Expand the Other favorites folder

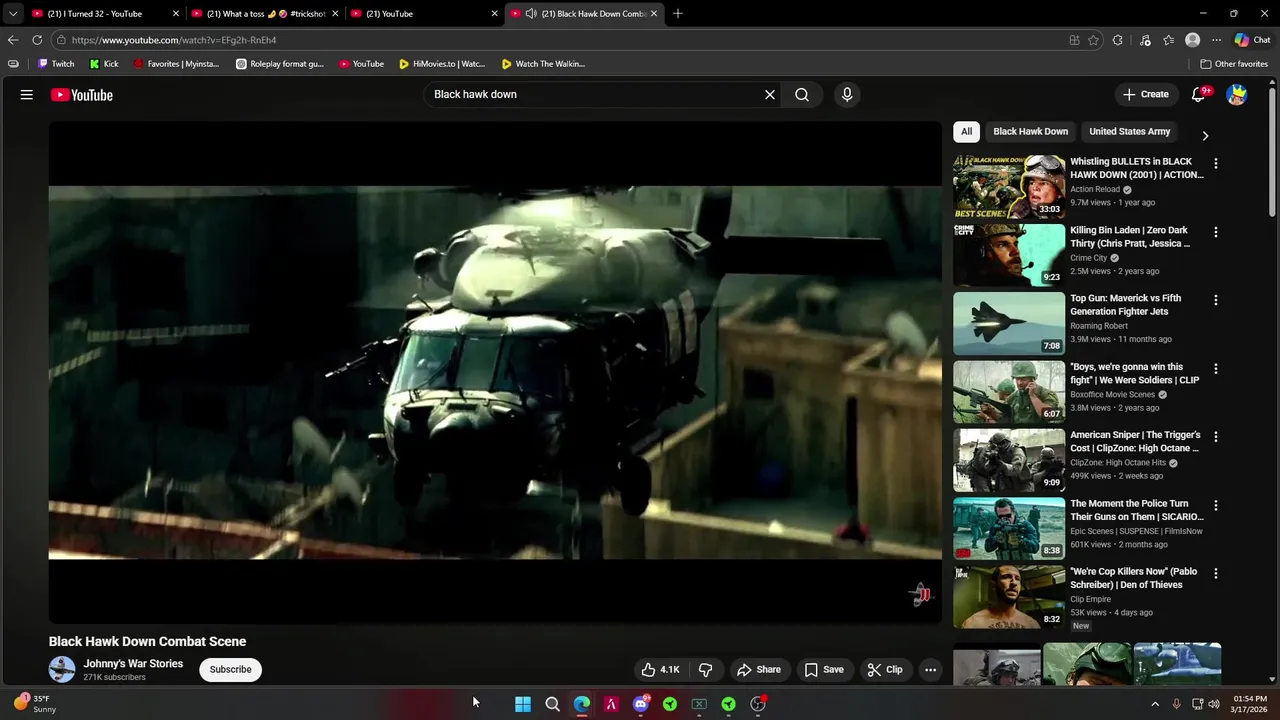tap(1234, 64)
